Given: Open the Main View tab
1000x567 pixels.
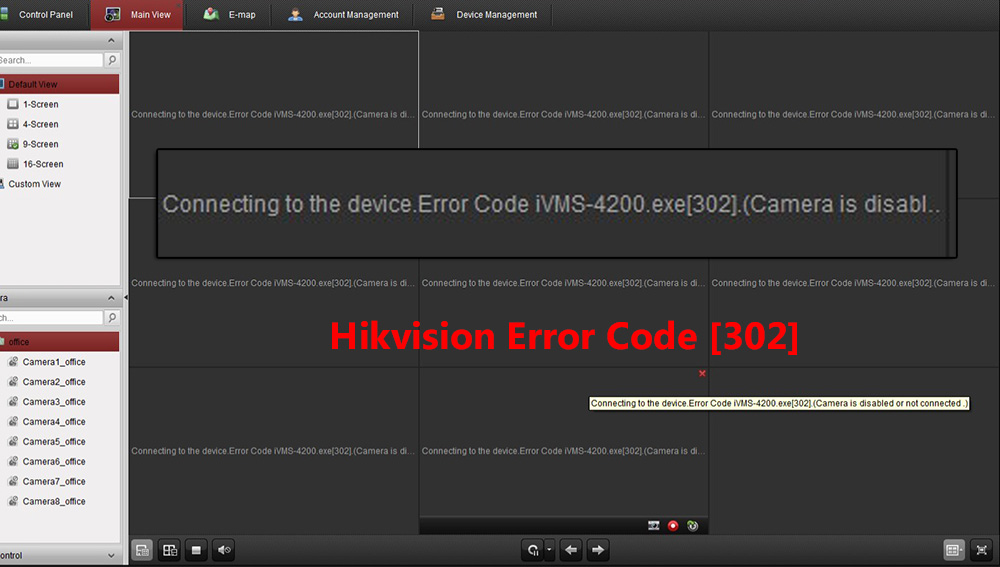Looking at the screenshot, I should [x=137, y=15].
